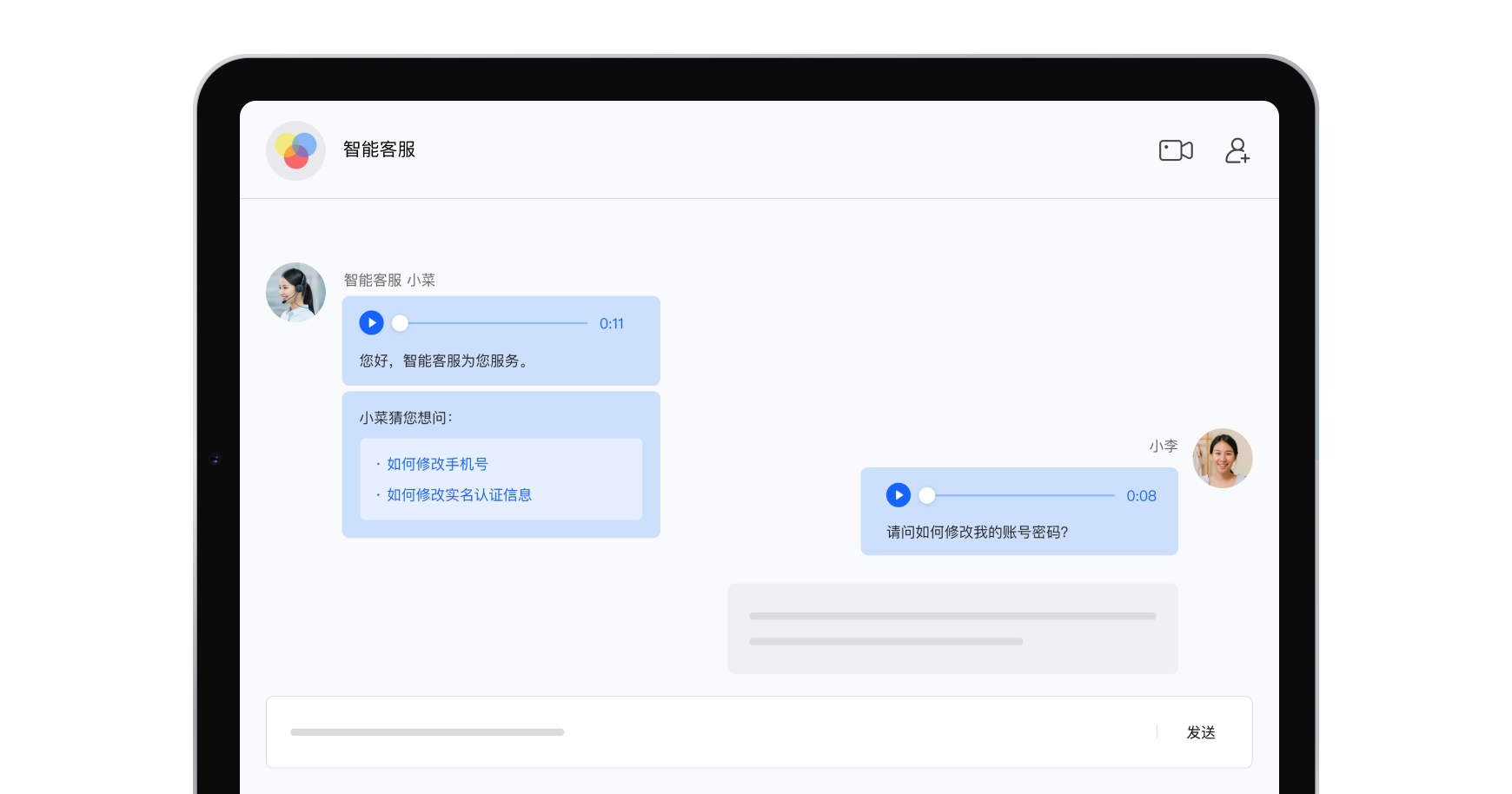Click the 0:11 duration label
The width and height of the screenshot is (1512, 794).
pyautogui.click(x=612, y=323)
